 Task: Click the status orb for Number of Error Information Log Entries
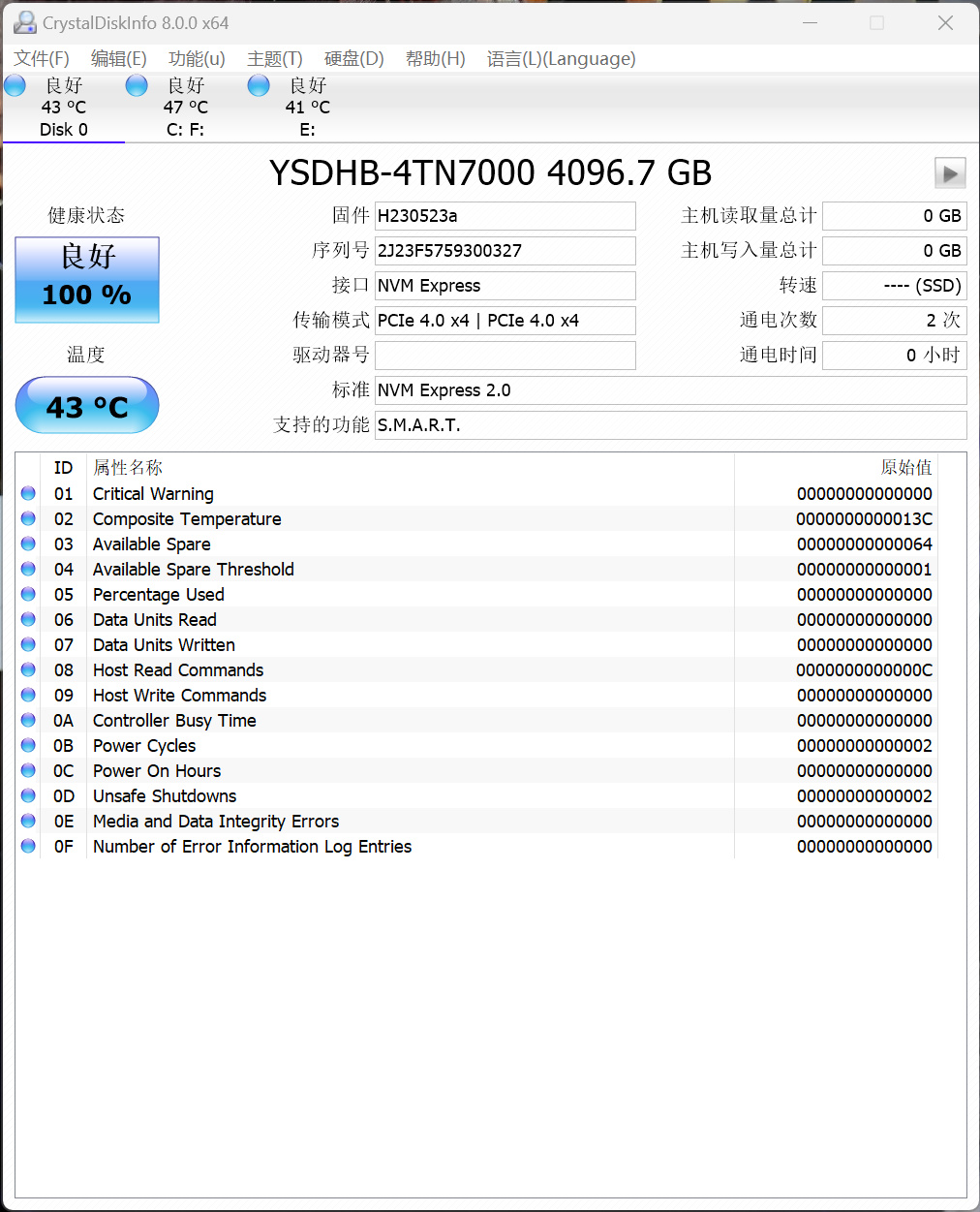pos(28,846)
